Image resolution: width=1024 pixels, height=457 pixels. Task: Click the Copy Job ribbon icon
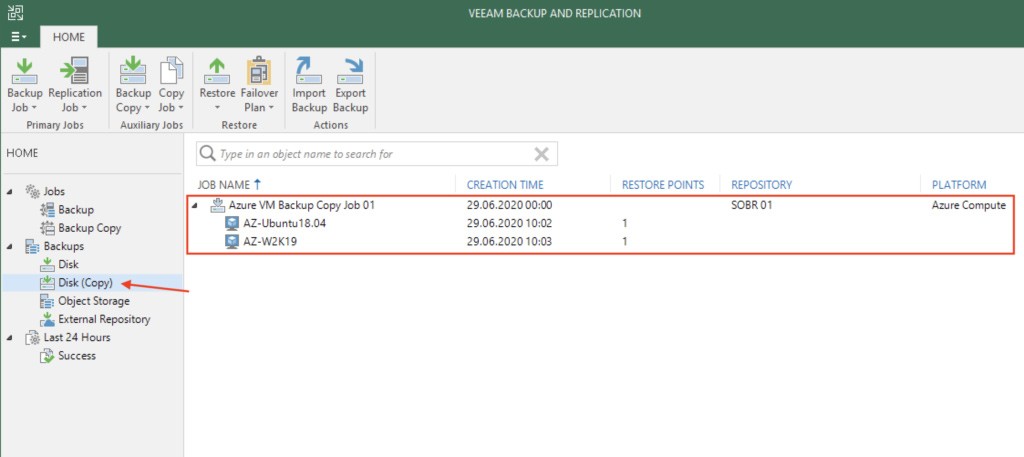171,71
